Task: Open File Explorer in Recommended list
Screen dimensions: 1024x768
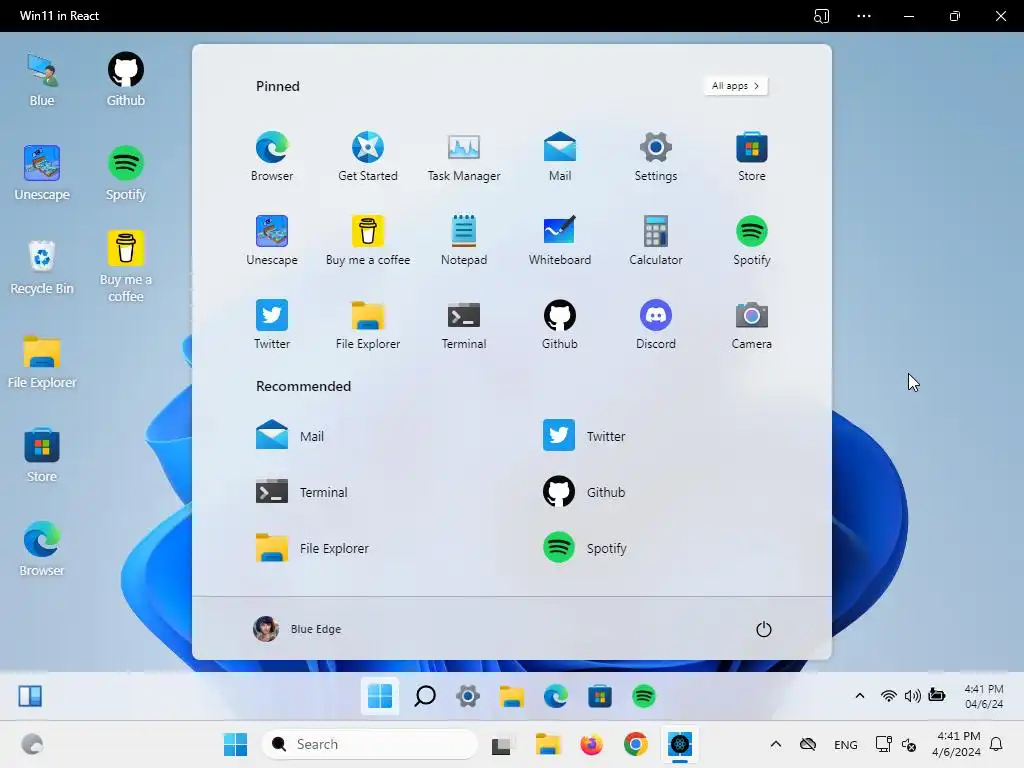Action: (x=312, y=548)
